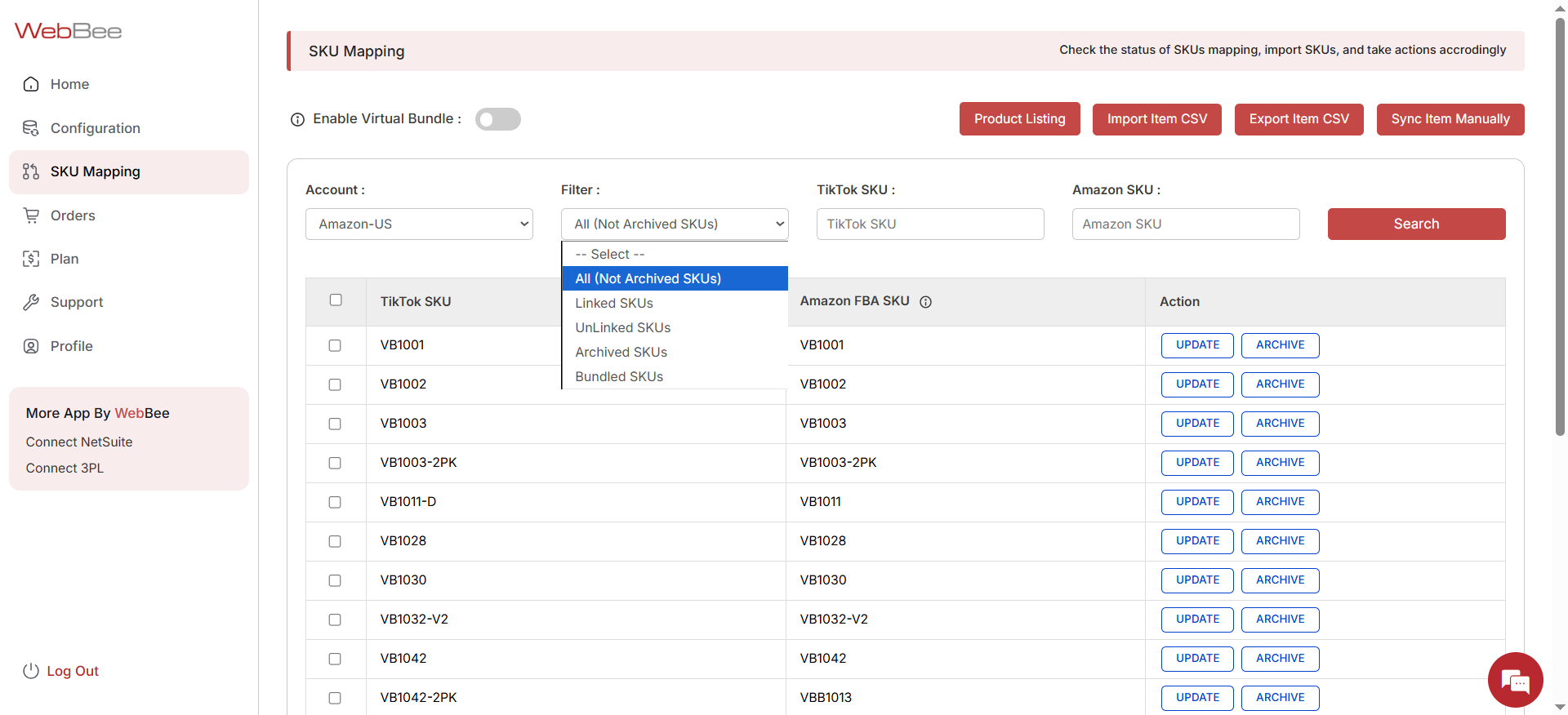Click the Orders cart icon

tap(31, 215)
